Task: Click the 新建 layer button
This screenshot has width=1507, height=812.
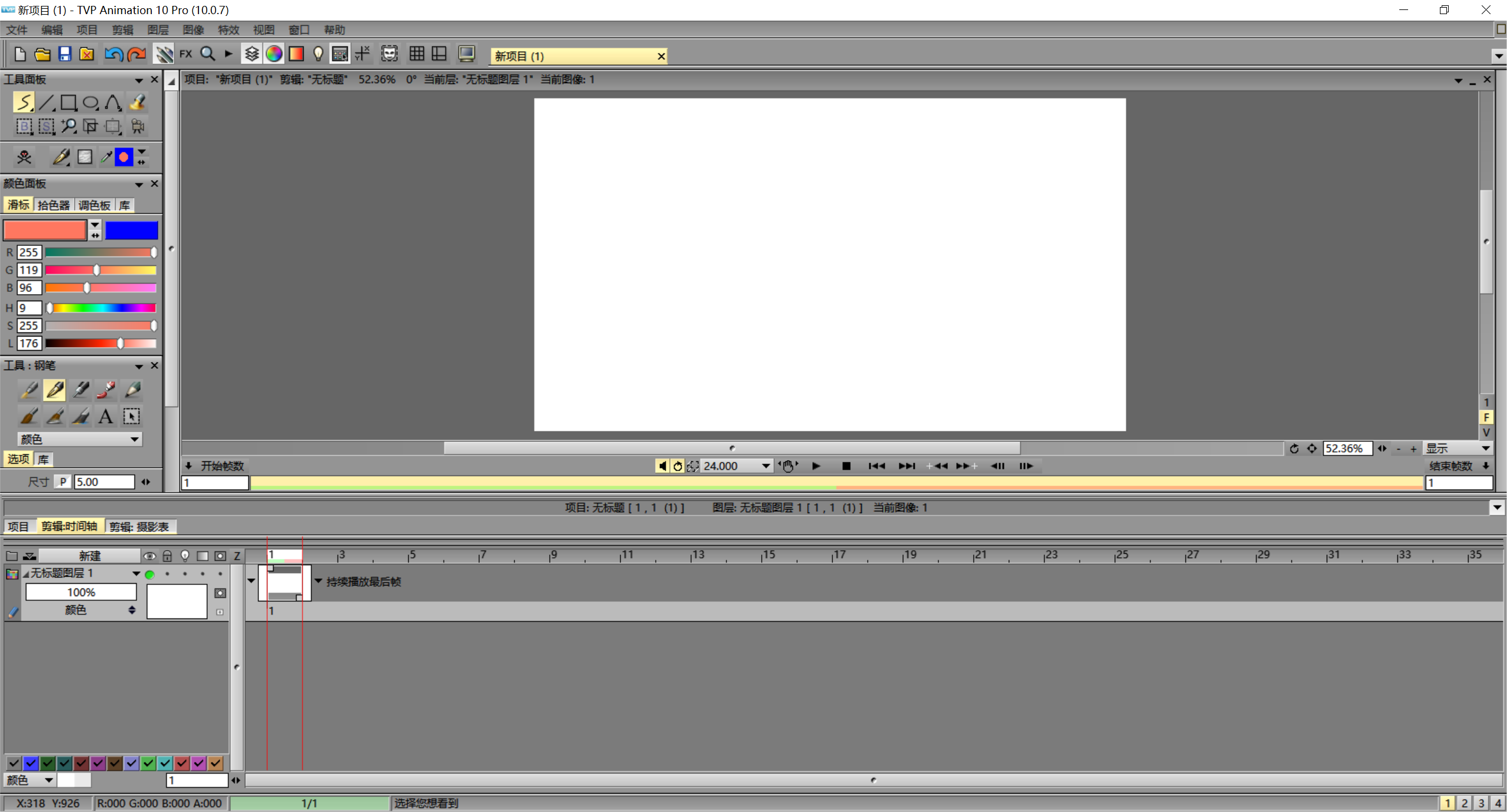Action: click(x=89, y=555)
